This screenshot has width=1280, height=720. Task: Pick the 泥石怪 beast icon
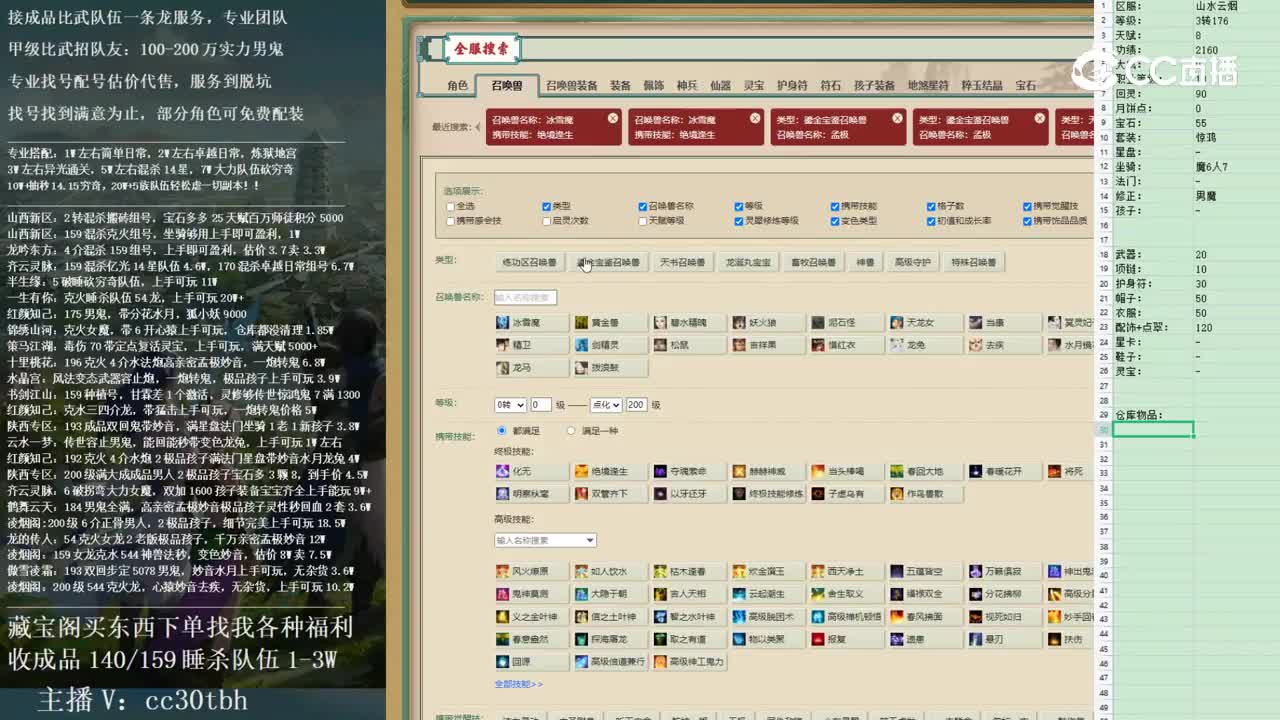coord(846,323)
